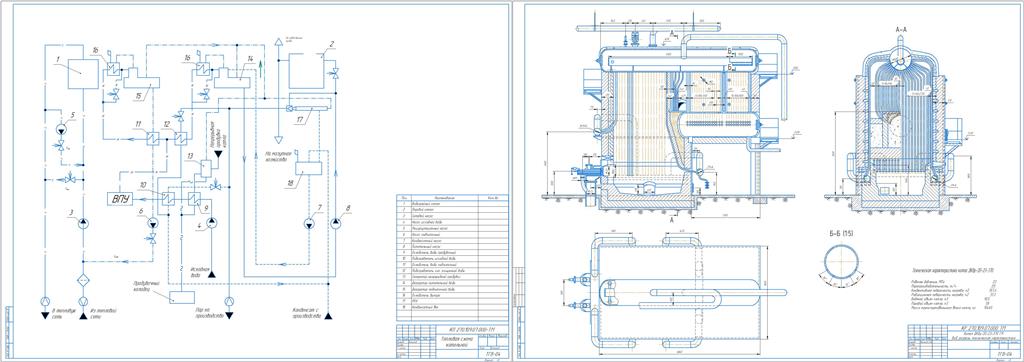Select heat exchanger symbol 11
Screen dimensions: 1024x362
[x=152, y=138]
